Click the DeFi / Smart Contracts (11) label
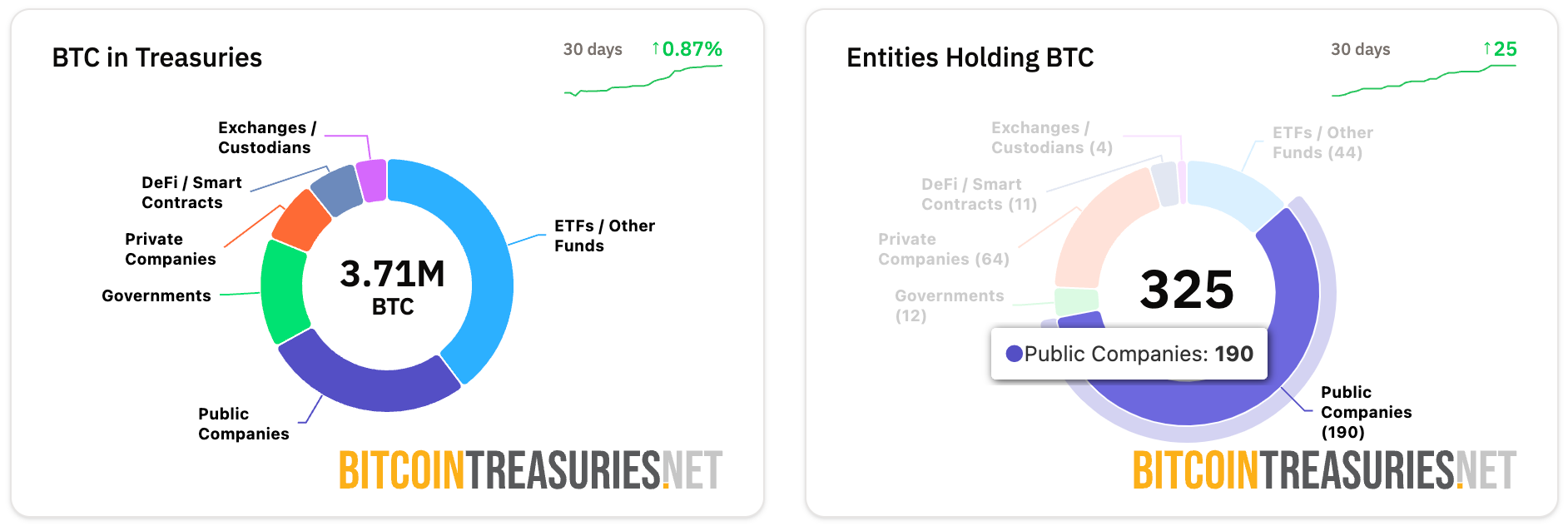 coord(979,195)
